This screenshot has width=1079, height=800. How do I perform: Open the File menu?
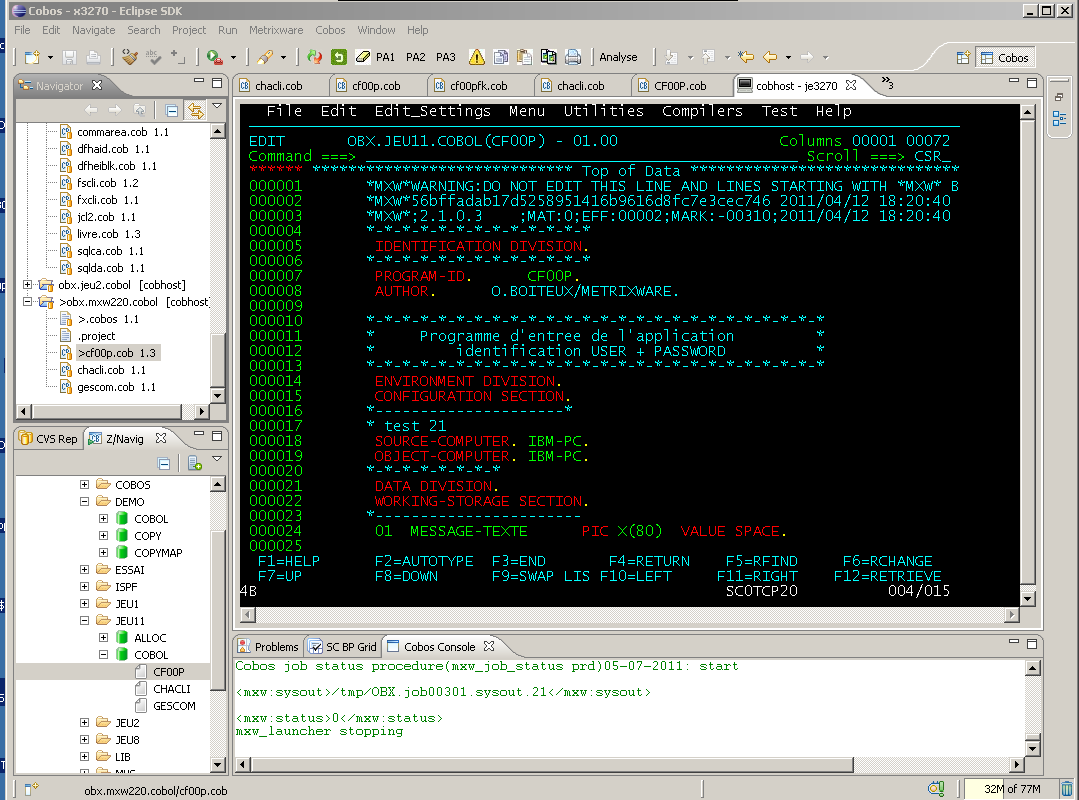[x=22, y=30]
